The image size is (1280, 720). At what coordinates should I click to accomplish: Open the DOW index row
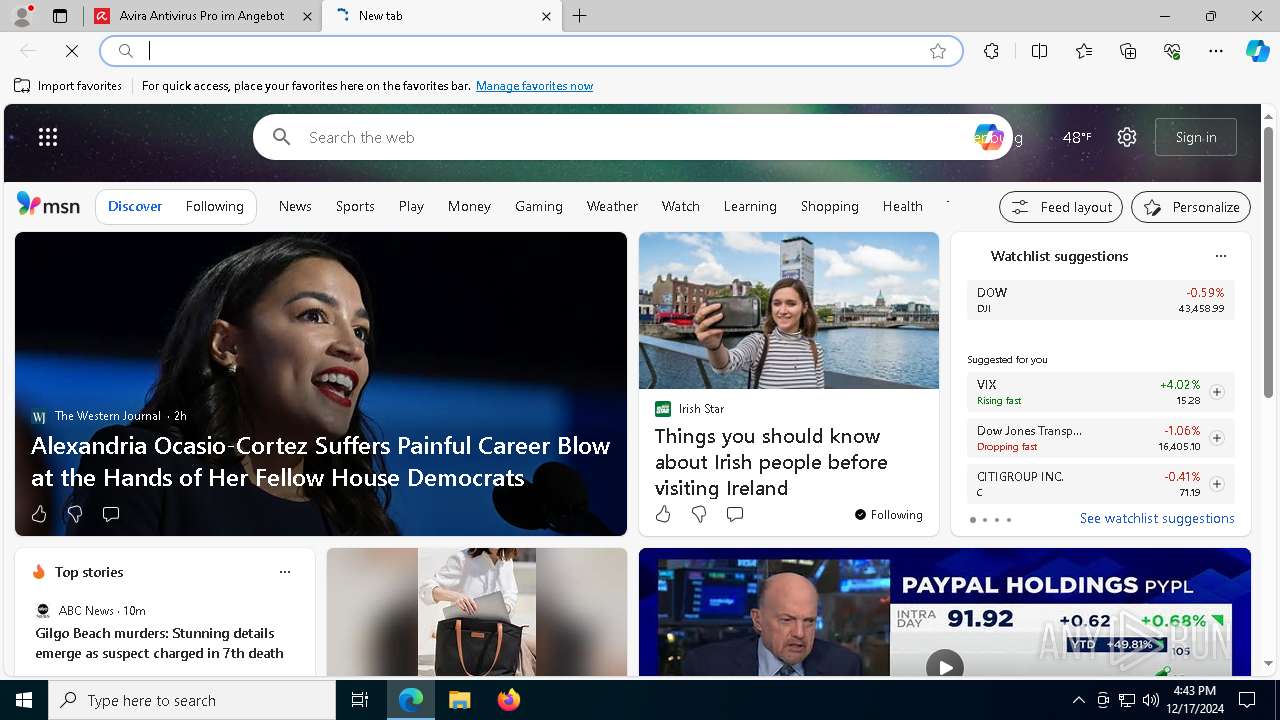1101,300
